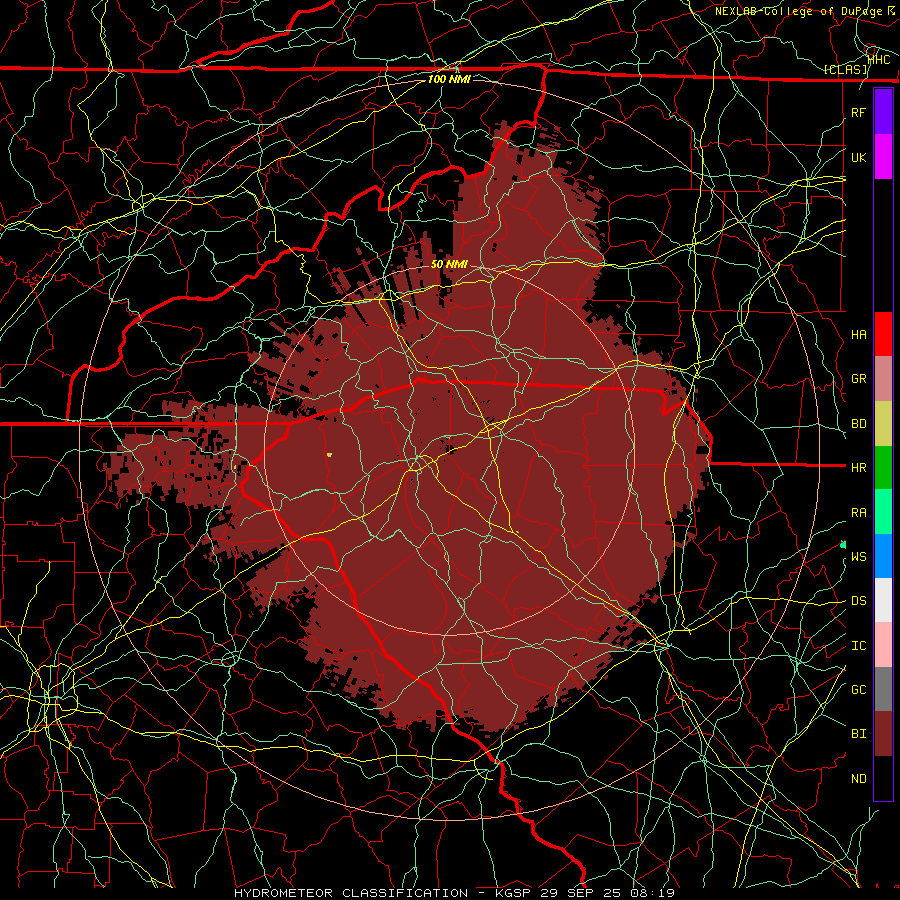Click the ND legend label

(x=859, y=779)
